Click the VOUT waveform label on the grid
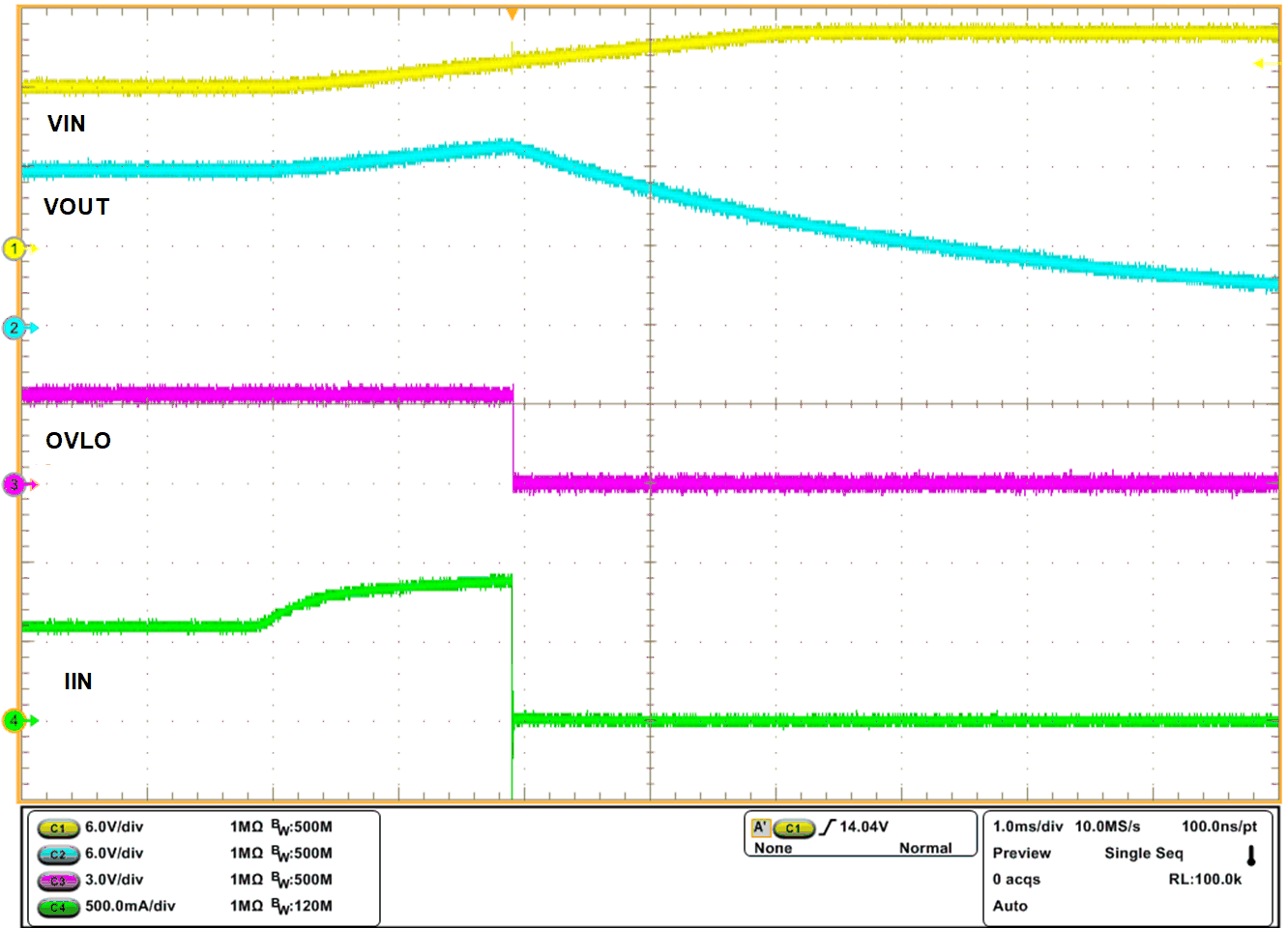The image size is (1288, 929). 77,207
